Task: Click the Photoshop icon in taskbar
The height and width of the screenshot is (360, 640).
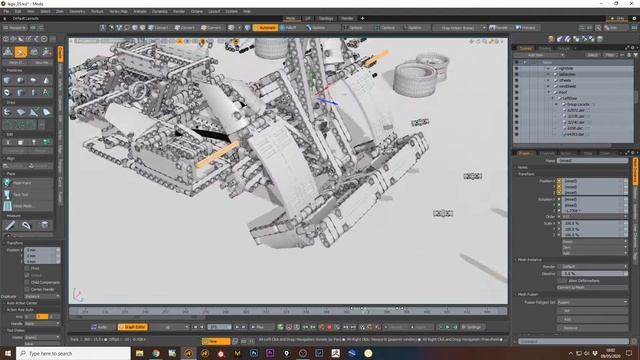Action: (x=253, y=353)
